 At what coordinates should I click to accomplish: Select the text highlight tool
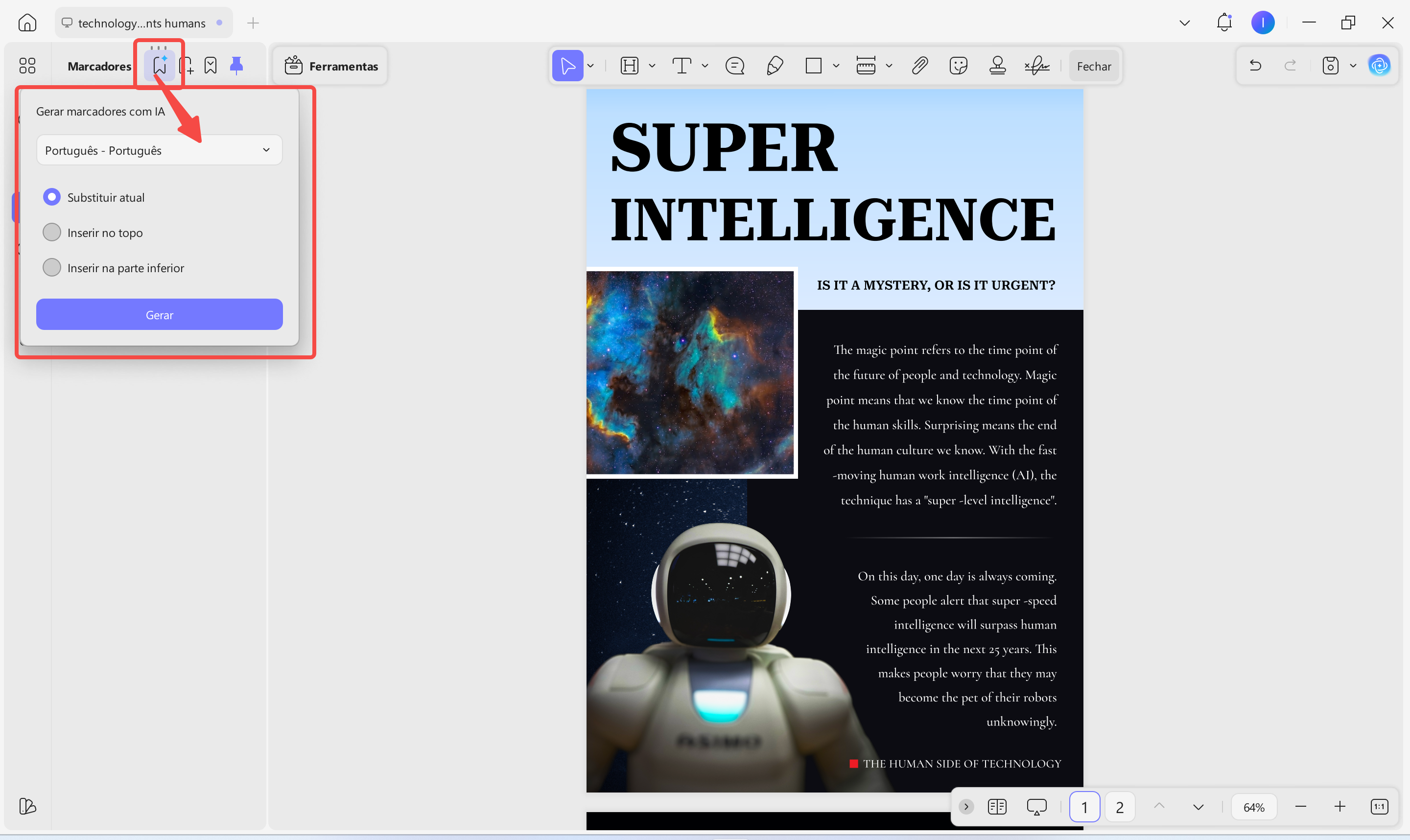630,66
